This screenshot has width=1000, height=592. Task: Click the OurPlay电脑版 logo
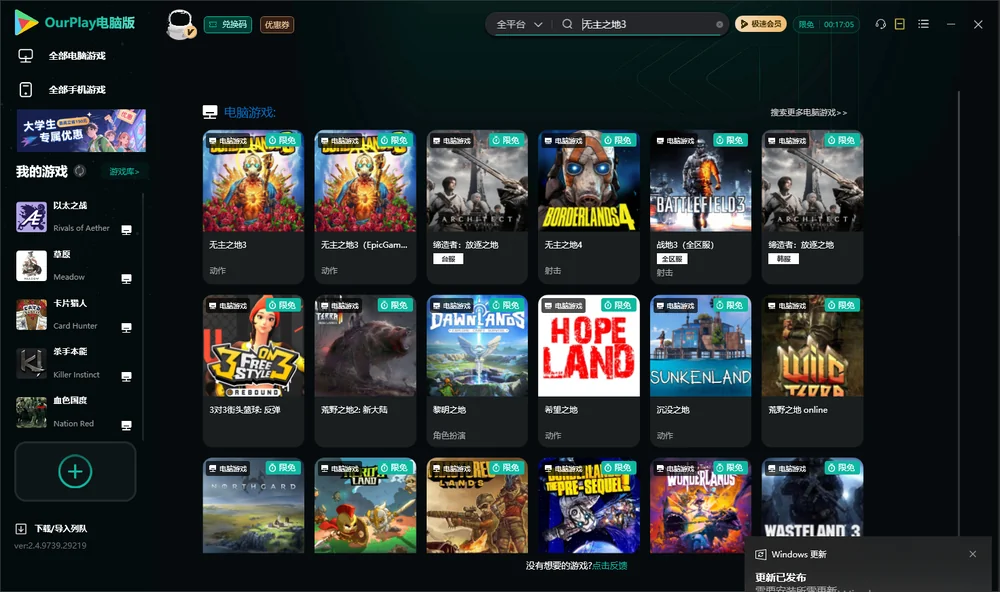[x=75, y=23]
